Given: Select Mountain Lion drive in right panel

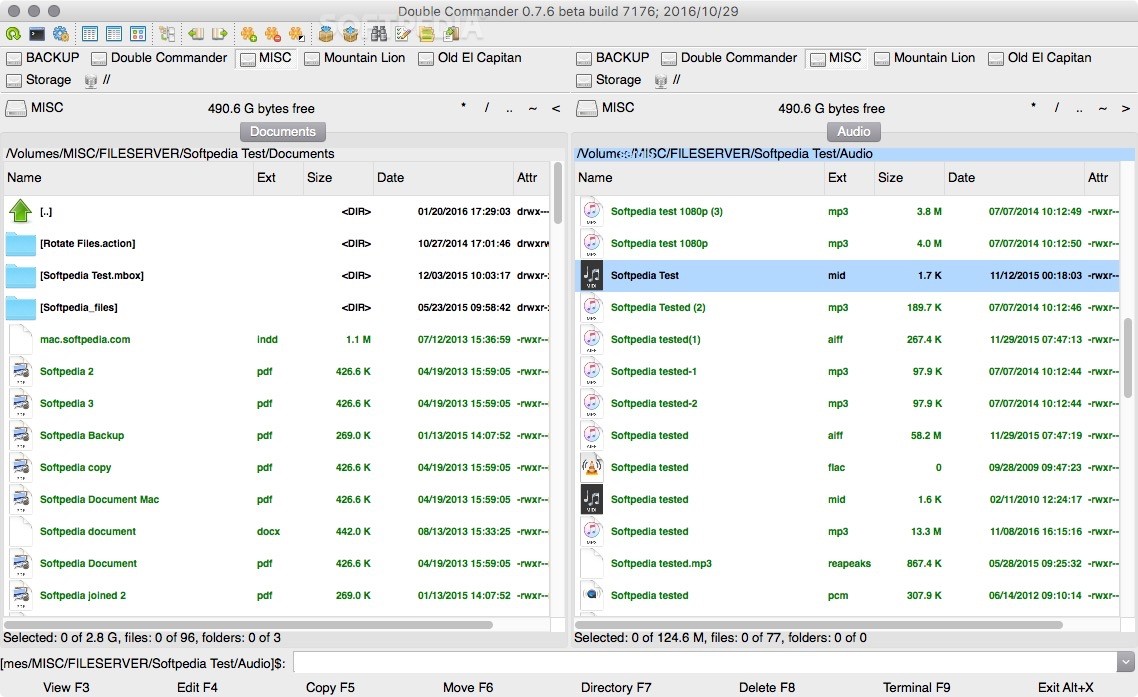Looking at the screenshot, I should coord(925,58).
